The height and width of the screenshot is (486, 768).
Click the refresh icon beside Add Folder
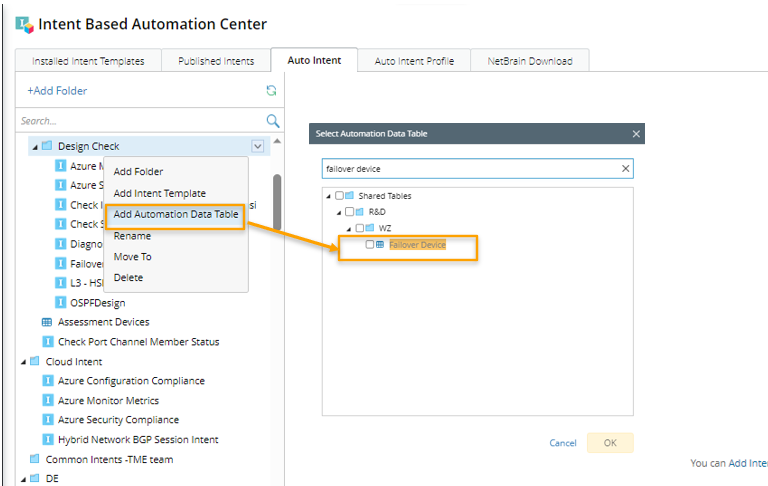tap(271, 91)
